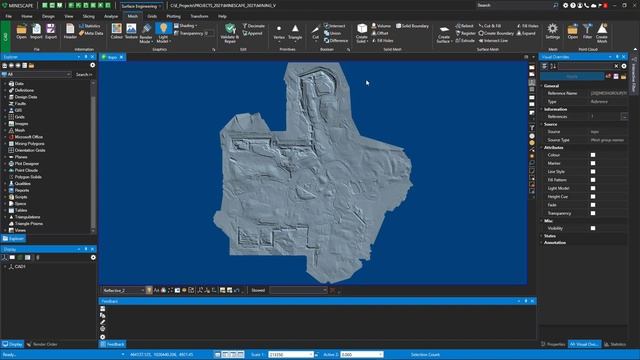Click the Expand surface tool
The height and width of the screenshot is (360, 640).
(x=526, y=33)
